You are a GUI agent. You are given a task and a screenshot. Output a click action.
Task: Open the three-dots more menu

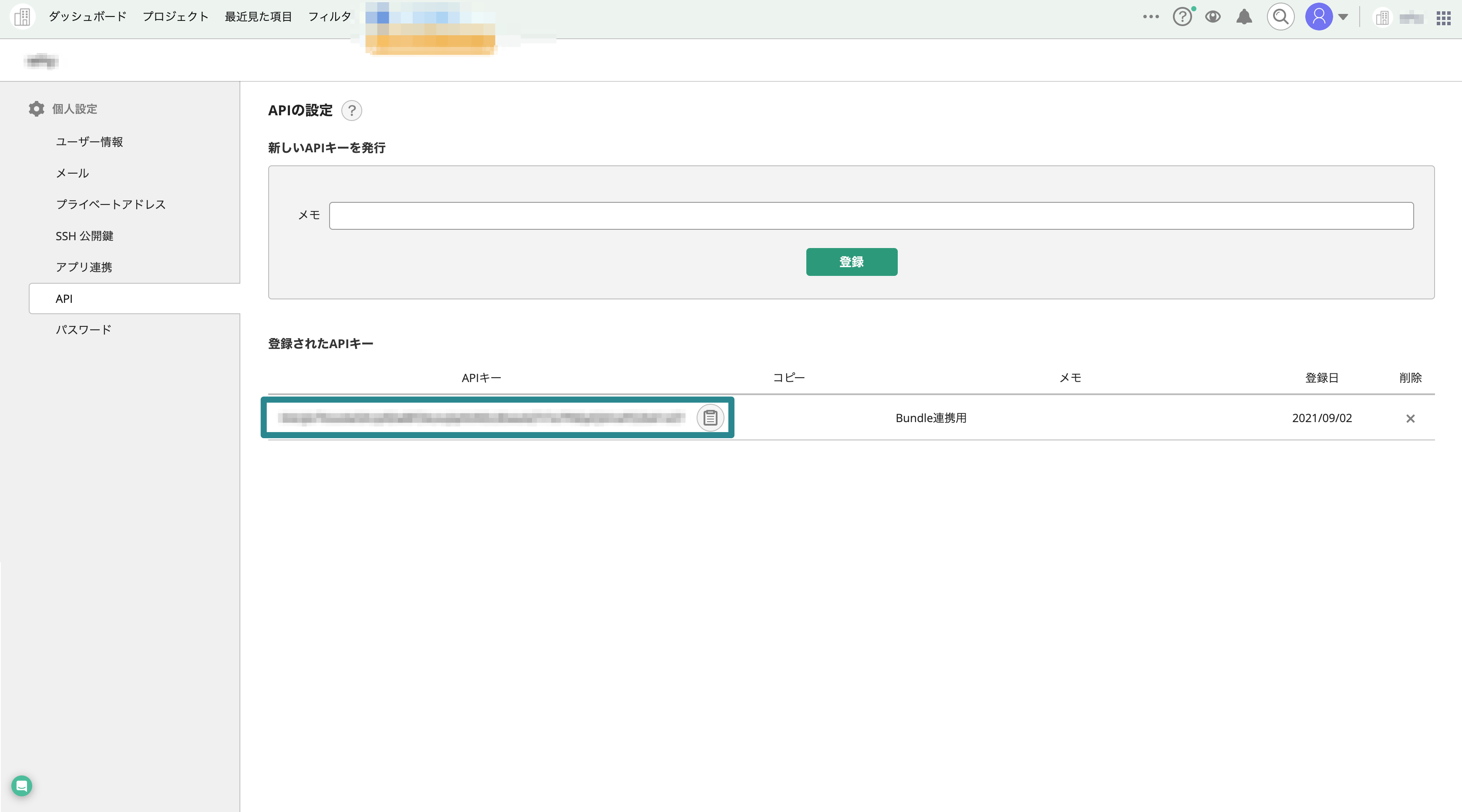(x=1150, y=17)
